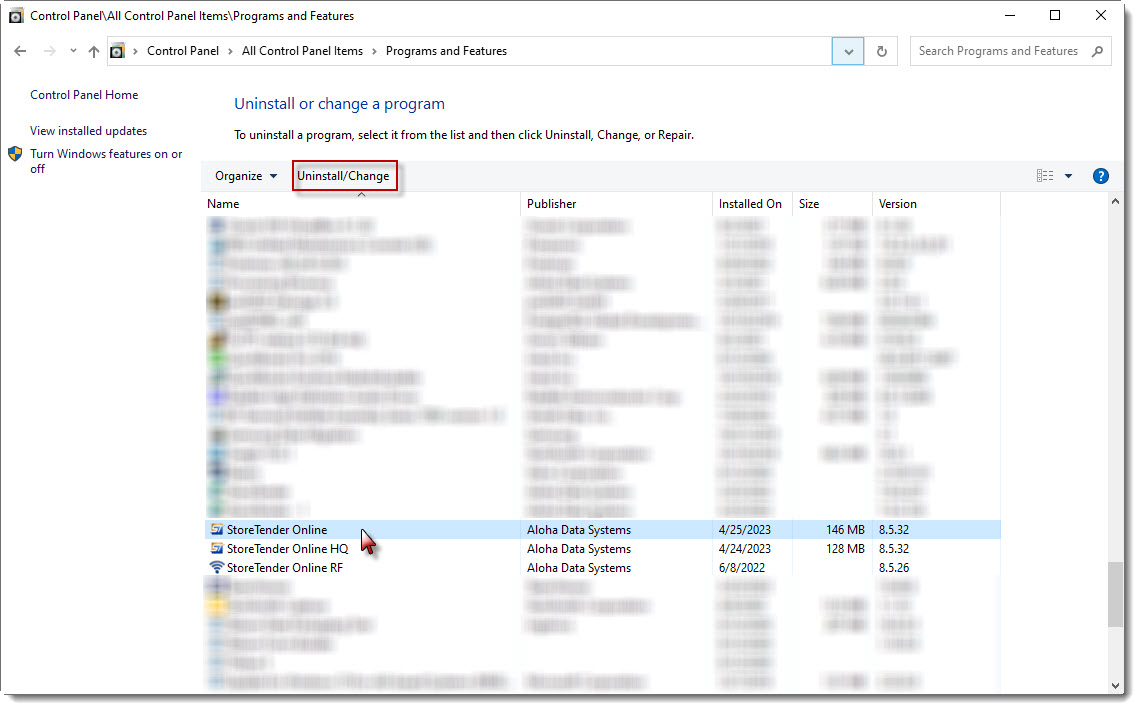Click the 6/8/2022 installed date cell
This screenshot has height=710, width=1140.
coord(742,568)
